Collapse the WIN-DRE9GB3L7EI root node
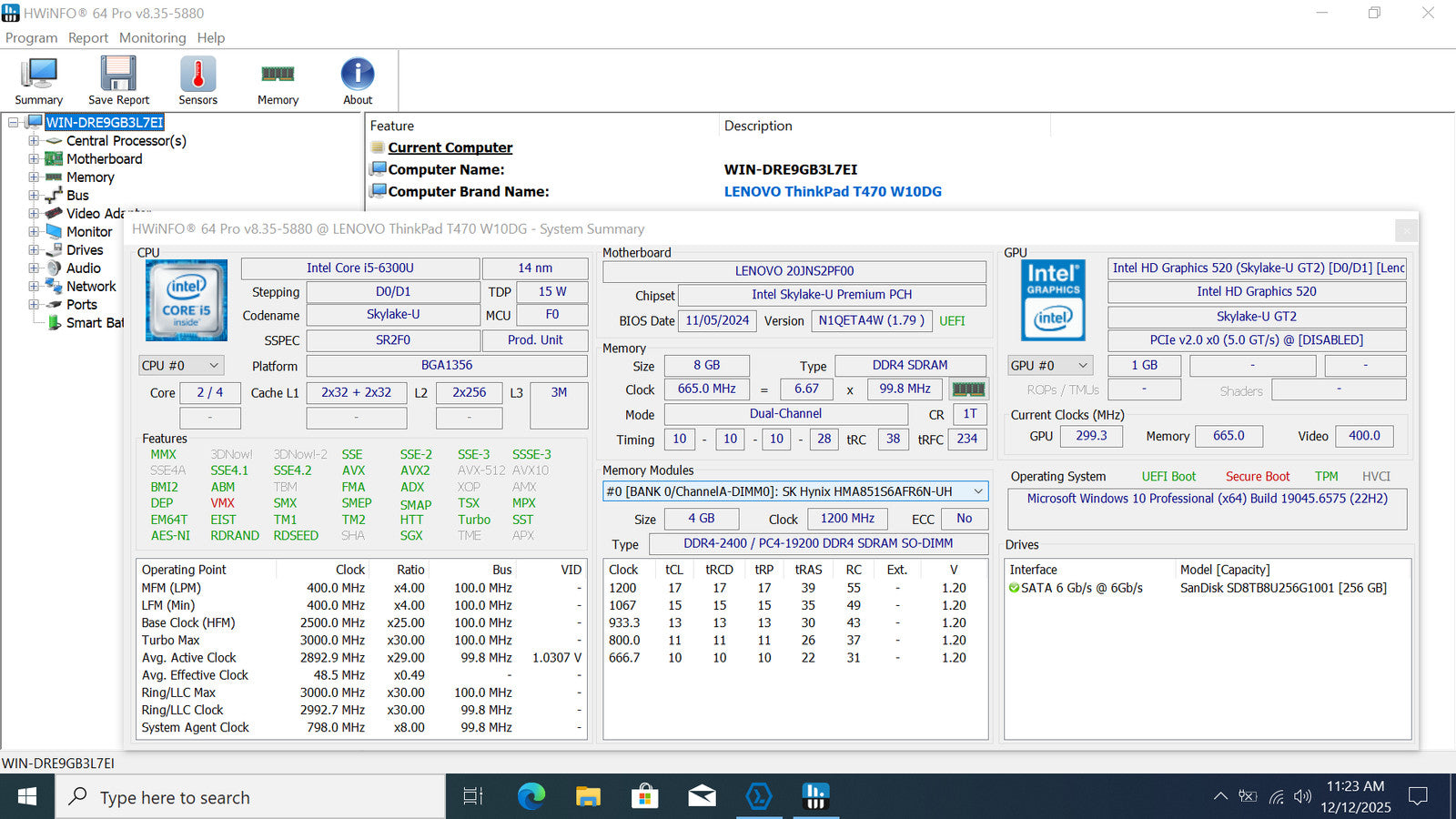Viewport: 1456px width, 819px height. pyautogui.click(x=14, y=123)
